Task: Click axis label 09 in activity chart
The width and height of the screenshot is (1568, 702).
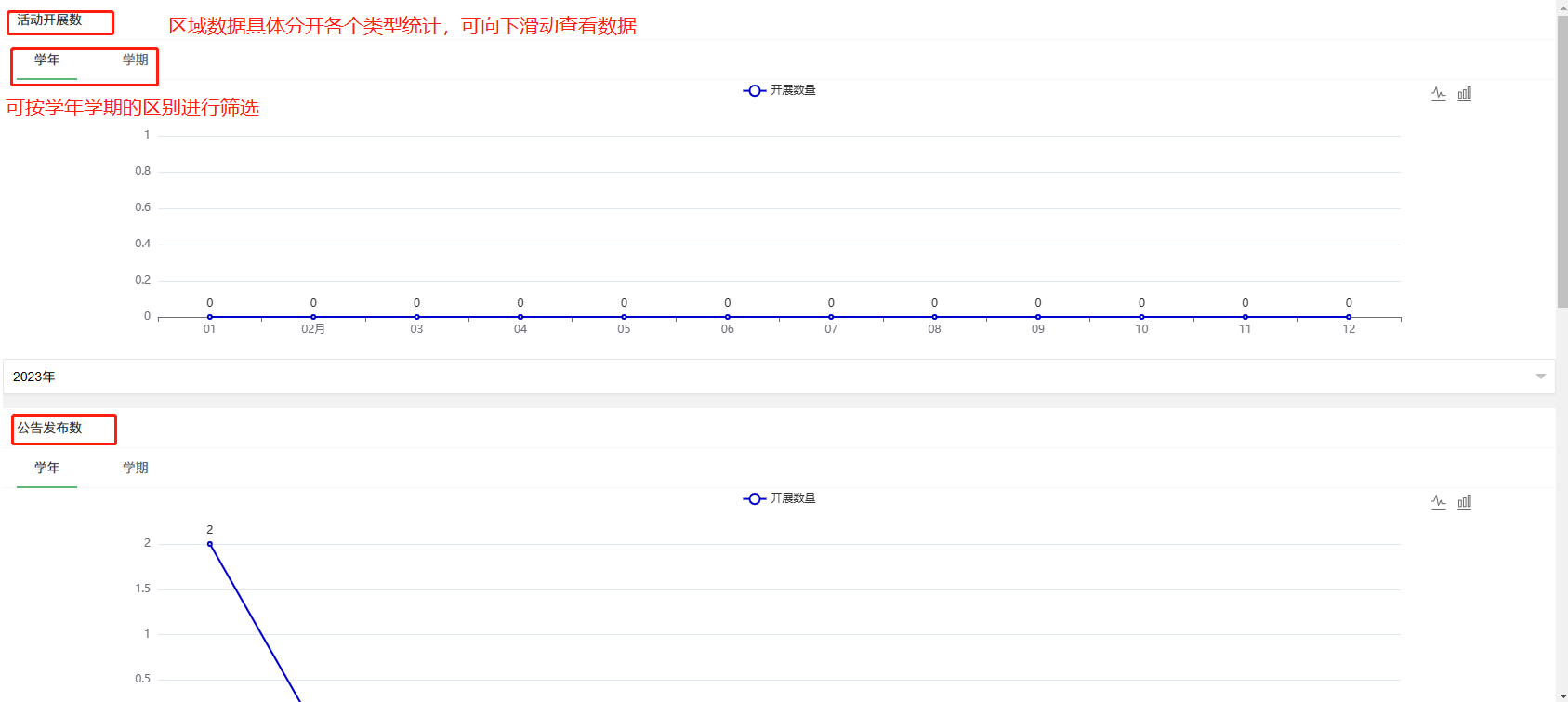Action: (x=1038, y=329)
